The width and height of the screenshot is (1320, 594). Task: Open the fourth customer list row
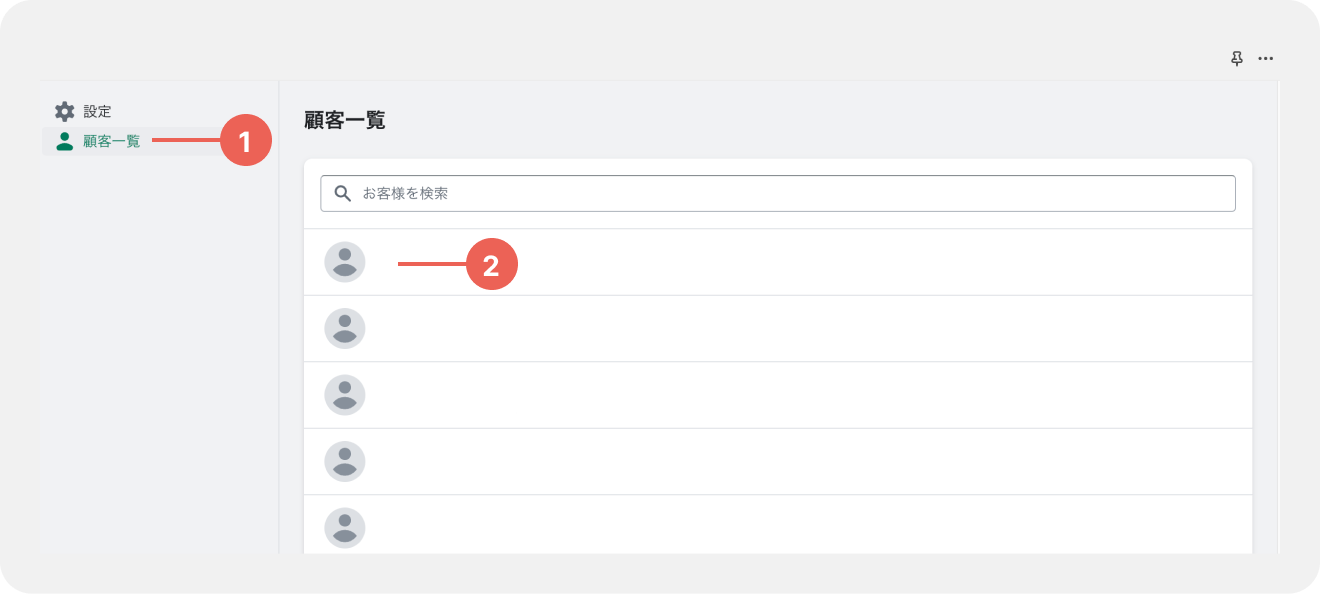tap(778, 462)
